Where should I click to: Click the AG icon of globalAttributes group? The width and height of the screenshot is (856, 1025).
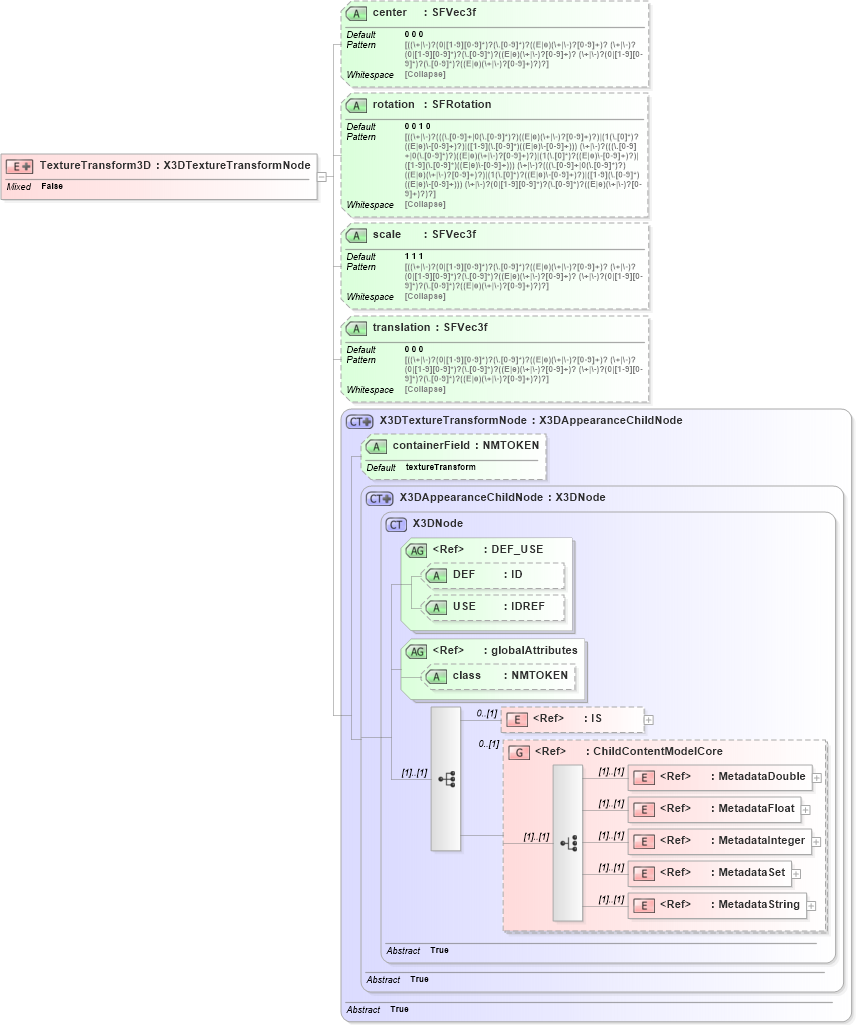point(417,652)
